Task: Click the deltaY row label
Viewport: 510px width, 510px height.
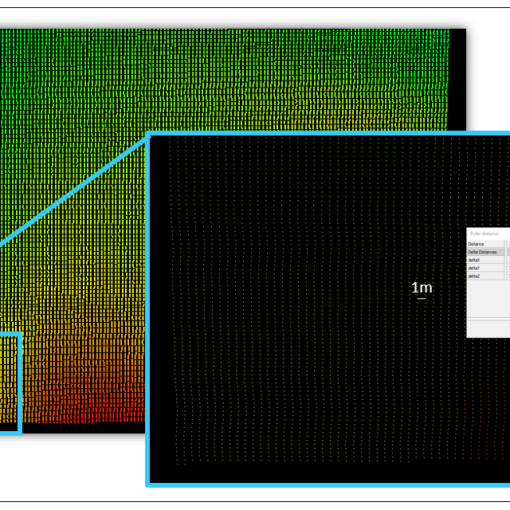Action: pos(474,268)
